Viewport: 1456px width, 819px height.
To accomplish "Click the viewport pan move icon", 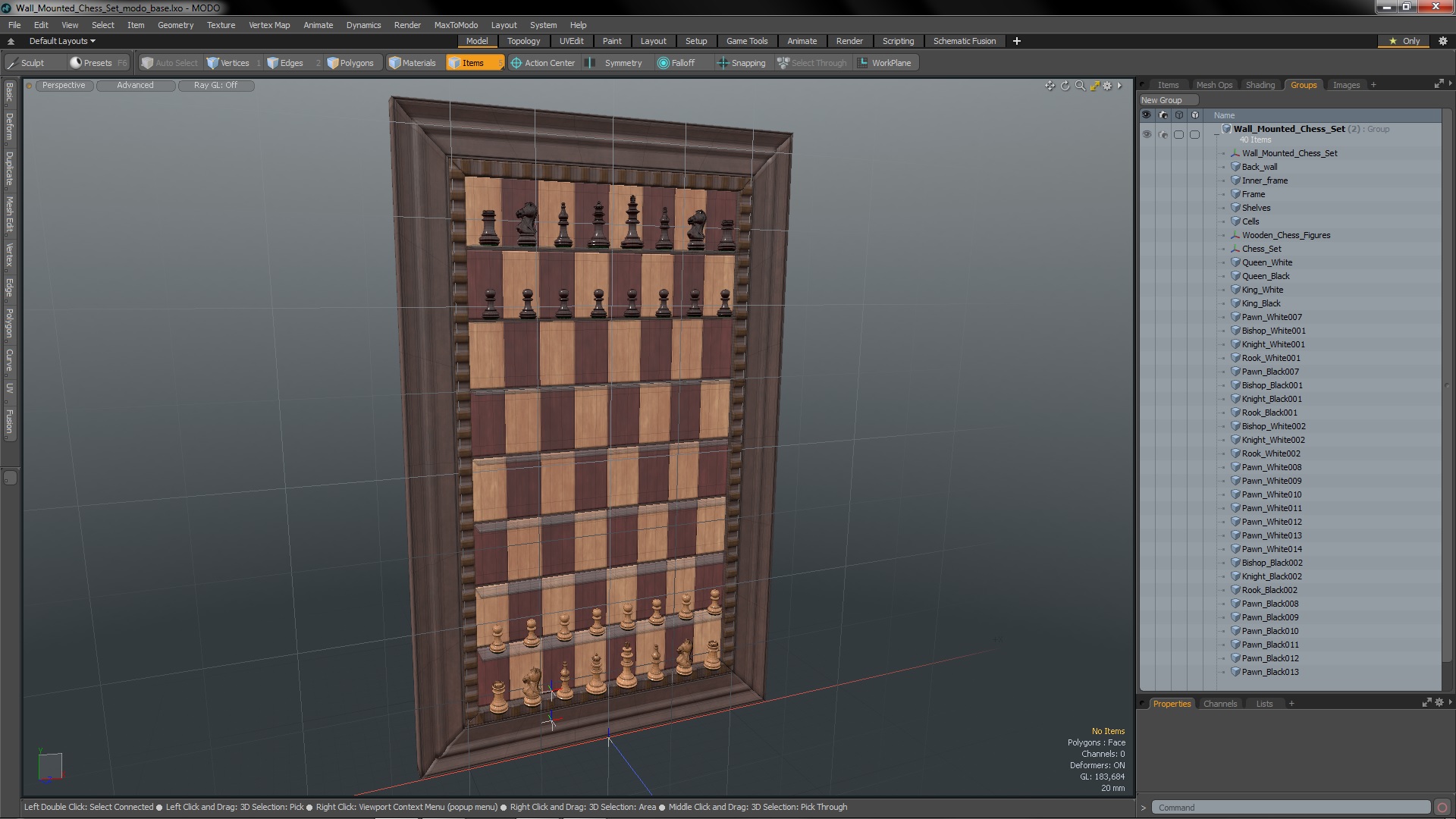I will 1050,86.
